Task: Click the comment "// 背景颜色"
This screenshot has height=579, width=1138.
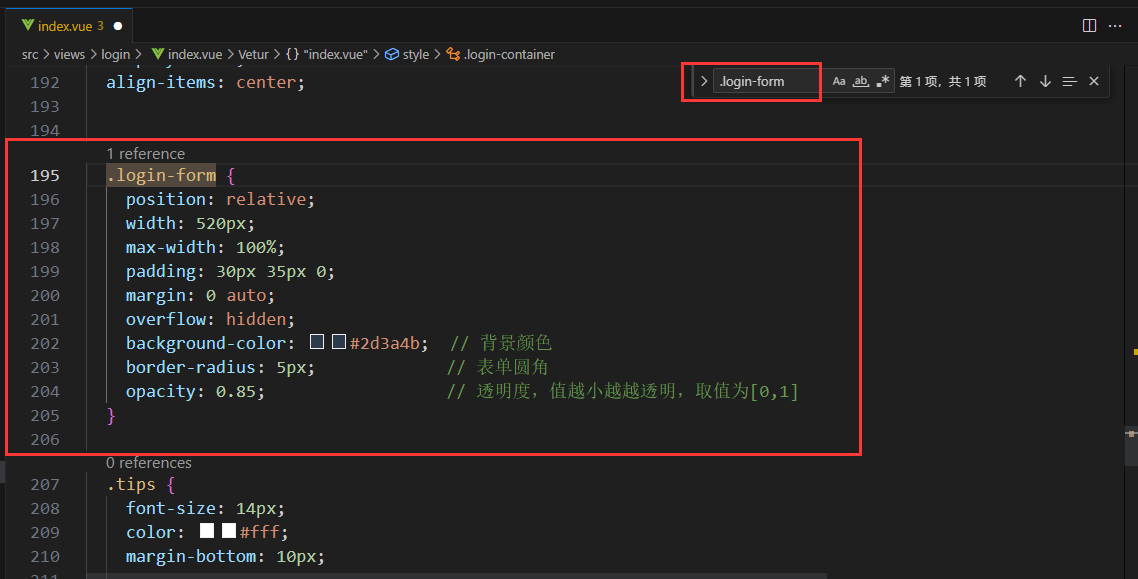Action: 501,342
